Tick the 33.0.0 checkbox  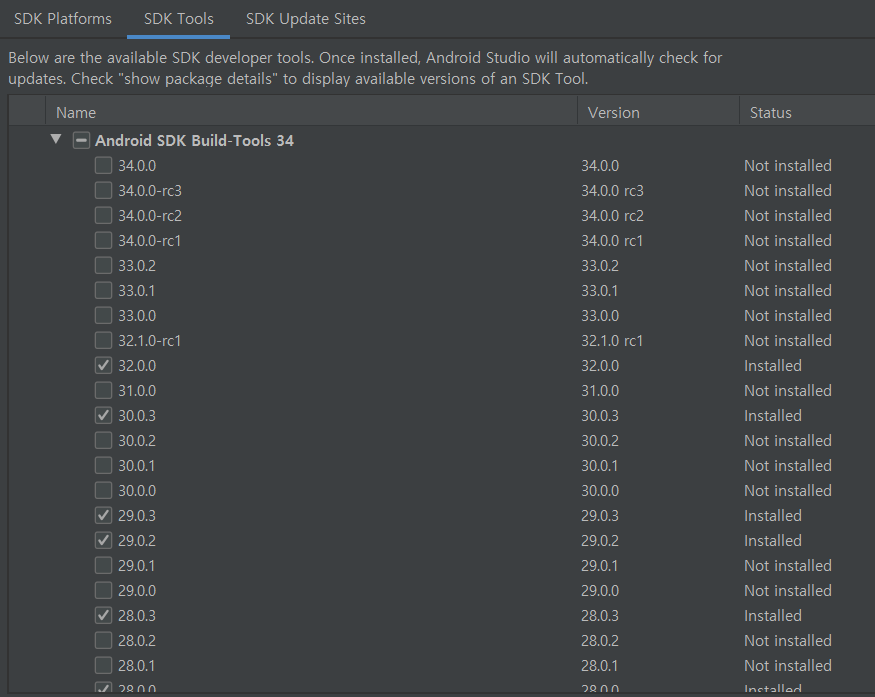pos(103,315)
